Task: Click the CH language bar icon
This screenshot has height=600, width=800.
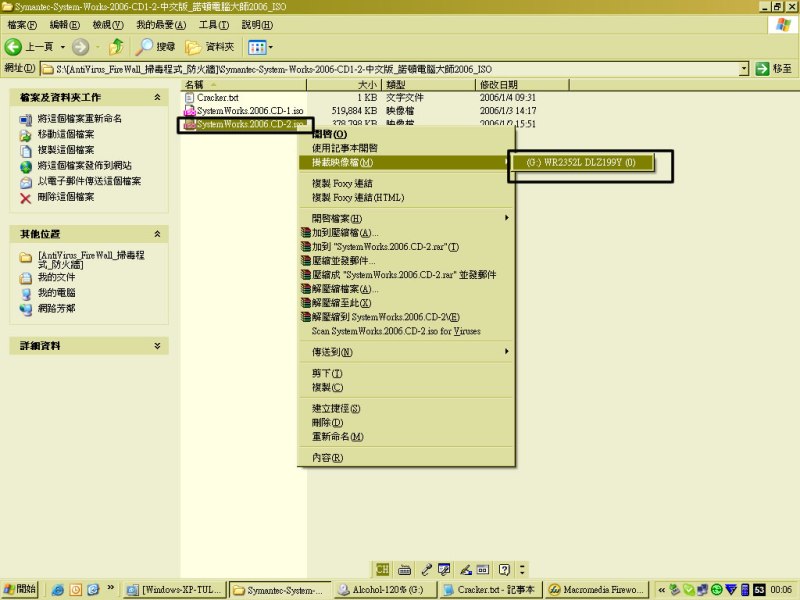Action: 383,569
